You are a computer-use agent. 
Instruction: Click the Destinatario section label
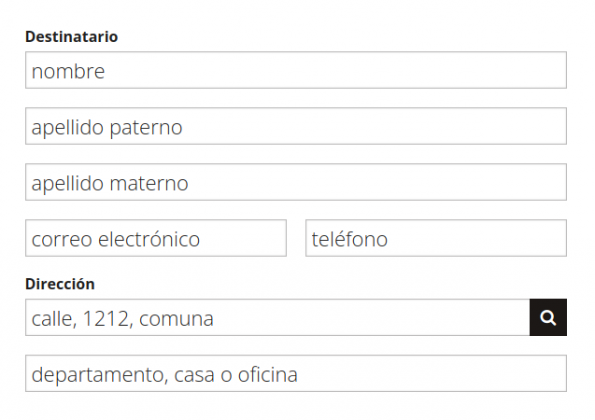pyautogui.click(x=71, y=37)
